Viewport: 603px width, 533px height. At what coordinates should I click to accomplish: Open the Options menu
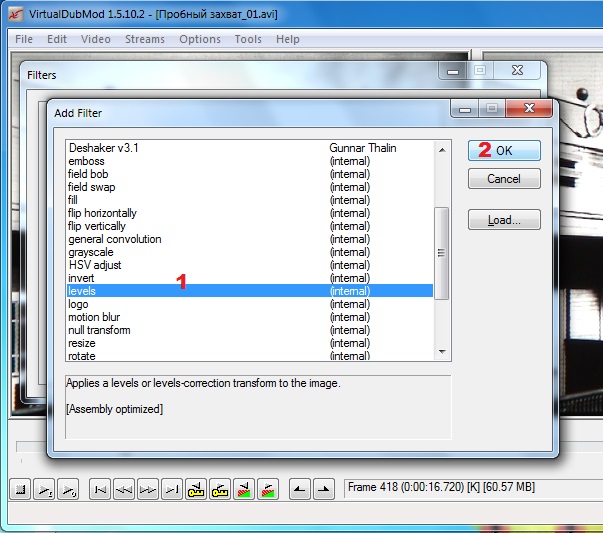200,39
